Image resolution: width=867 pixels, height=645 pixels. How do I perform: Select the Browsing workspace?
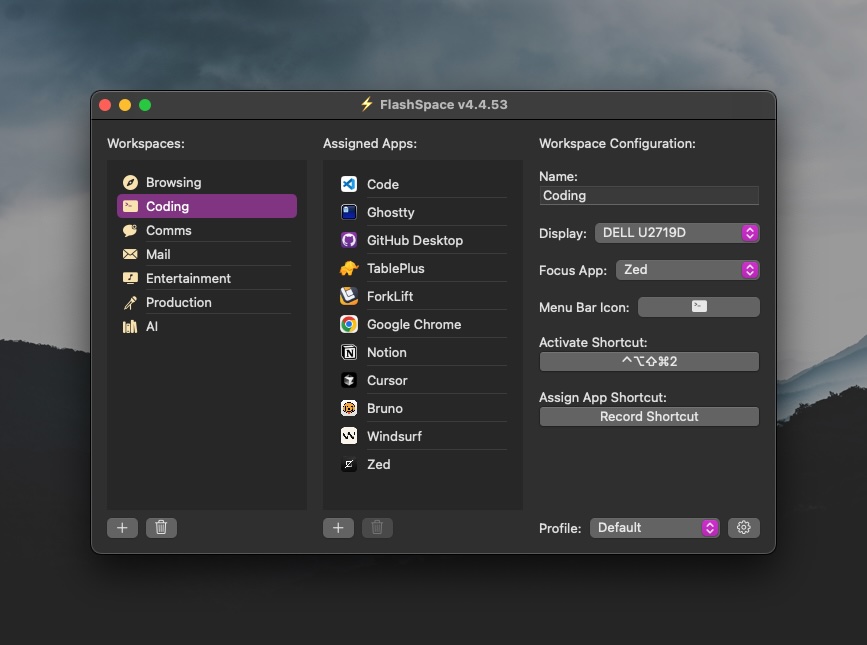(x=207, y=182)
